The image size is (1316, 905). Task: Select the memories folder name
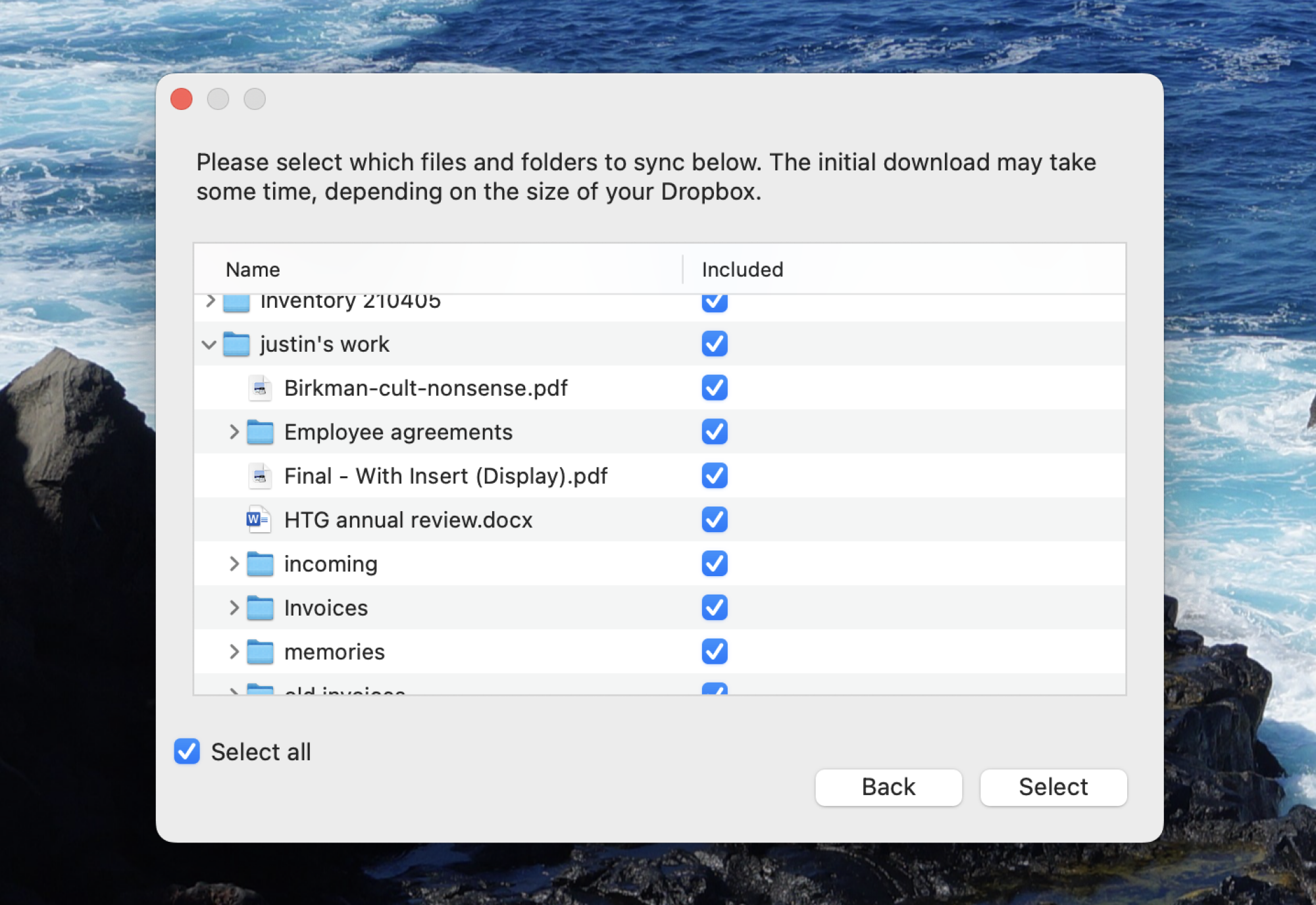click(x=334, y=652)
